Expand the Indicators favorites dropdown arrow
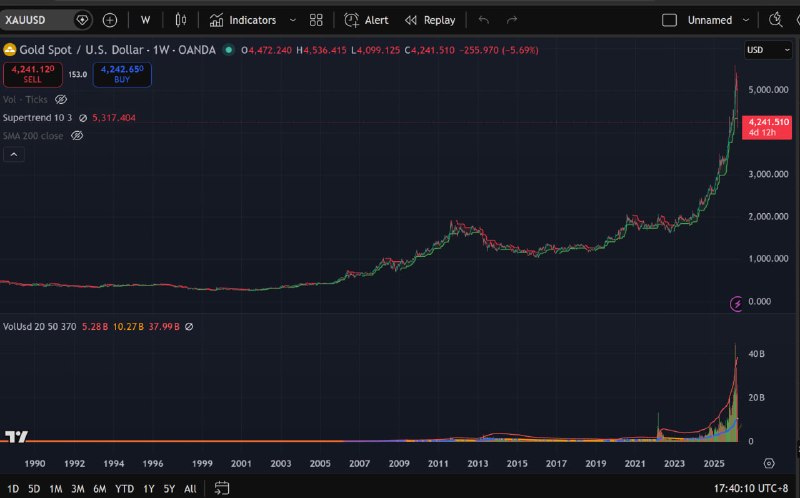This screenshot has width=800, height=498. pyautogui.click(x=291, y=20)
